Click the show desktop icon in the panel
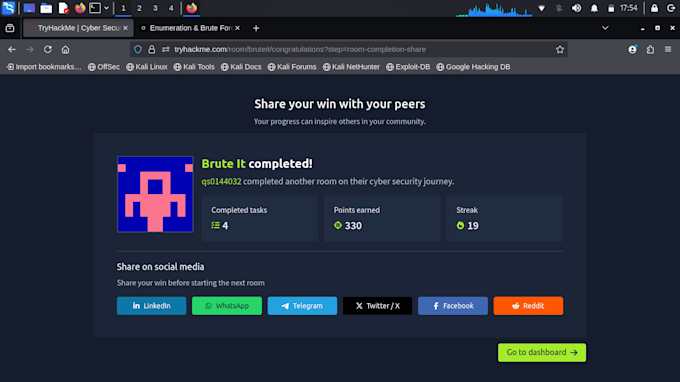Image resolution: width=680 pixels, height=382 pixels. tap(29, 8)
